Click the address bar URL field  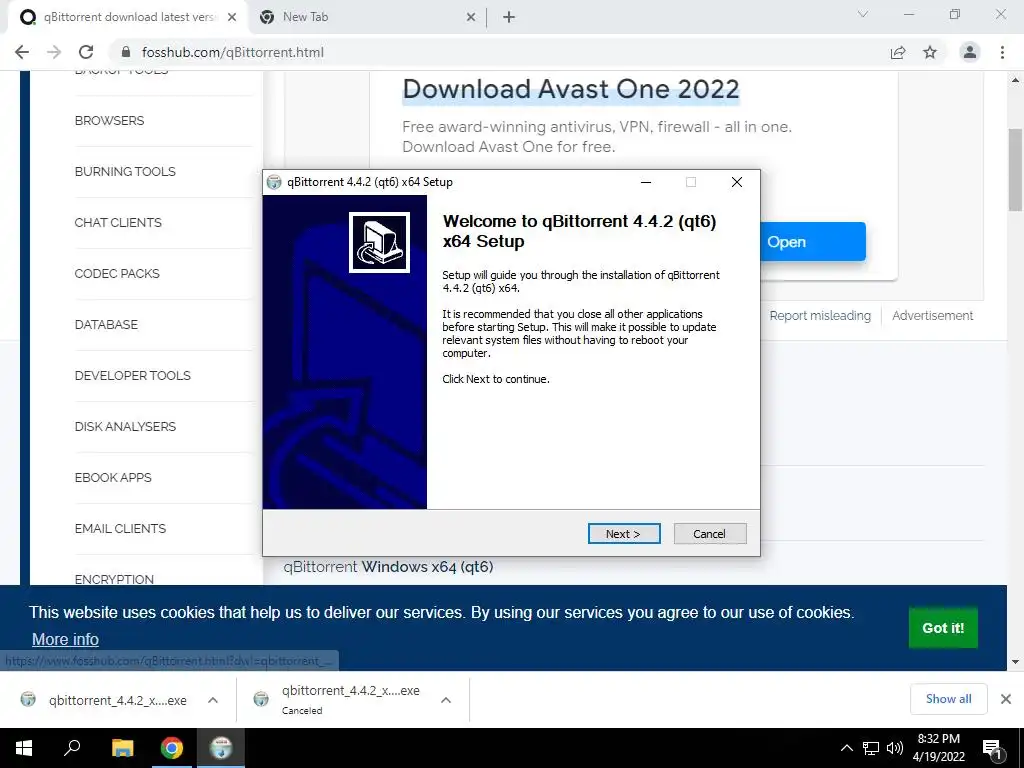[503, 52]
